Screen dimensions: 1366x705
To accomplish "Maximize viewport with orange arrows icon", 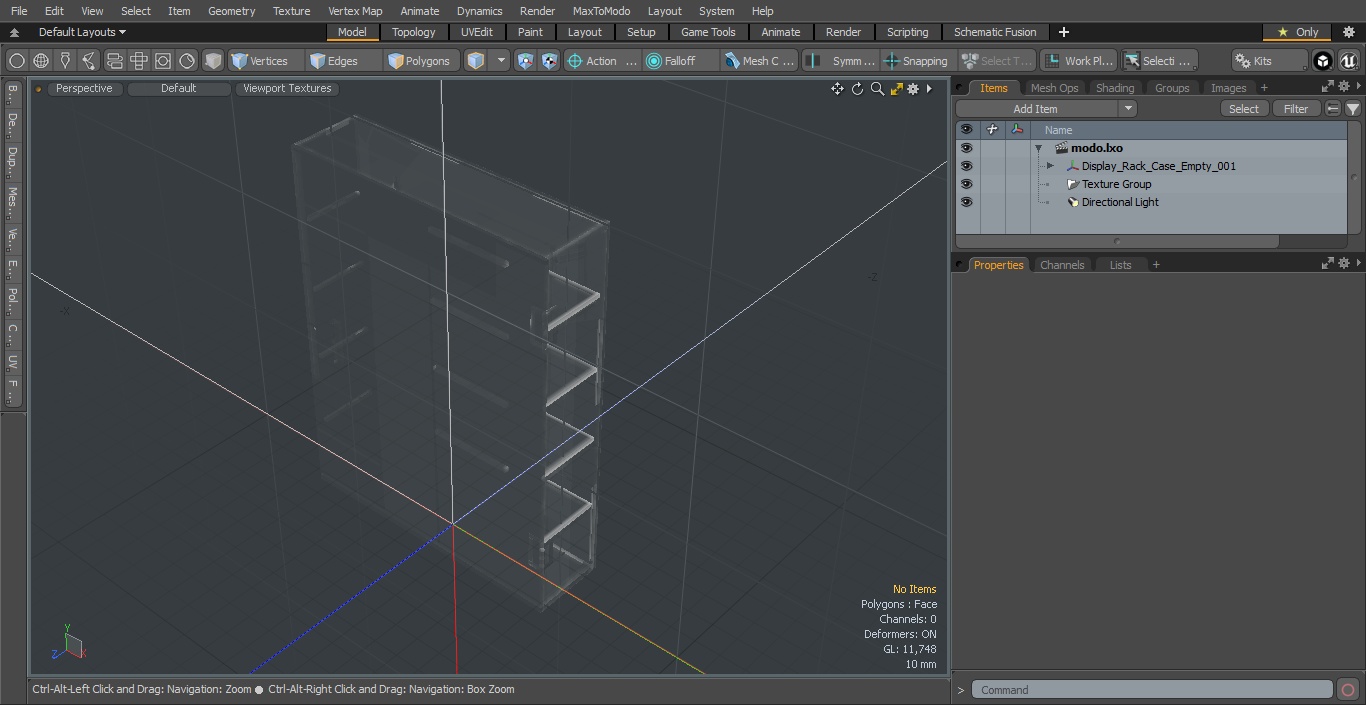I will 896,89.
